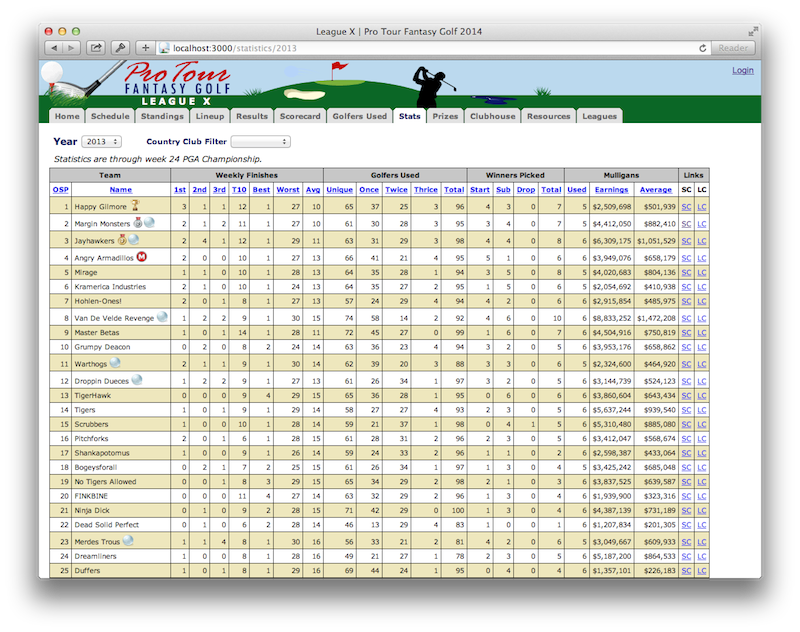Open the SC link for Happy Gilmore
The width and height of the screenshot is (800, 632).
pos(686,207)
